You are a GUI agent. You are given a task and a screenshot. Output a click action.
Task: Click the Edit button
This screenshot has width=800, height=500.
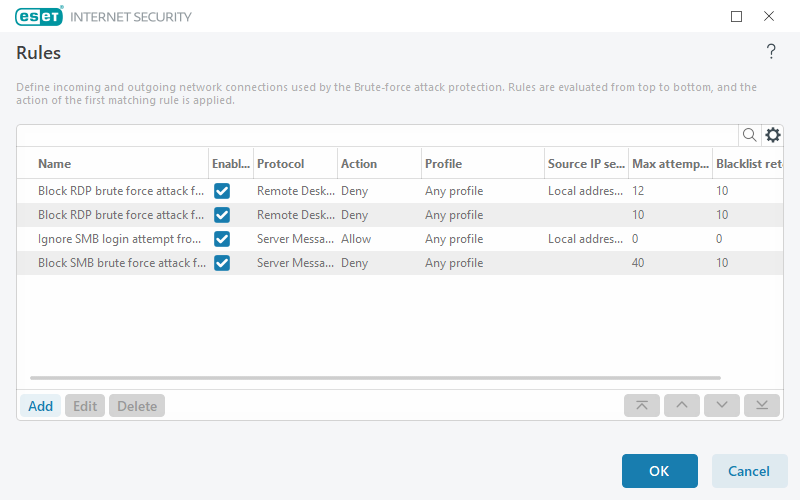pos(85,406)
